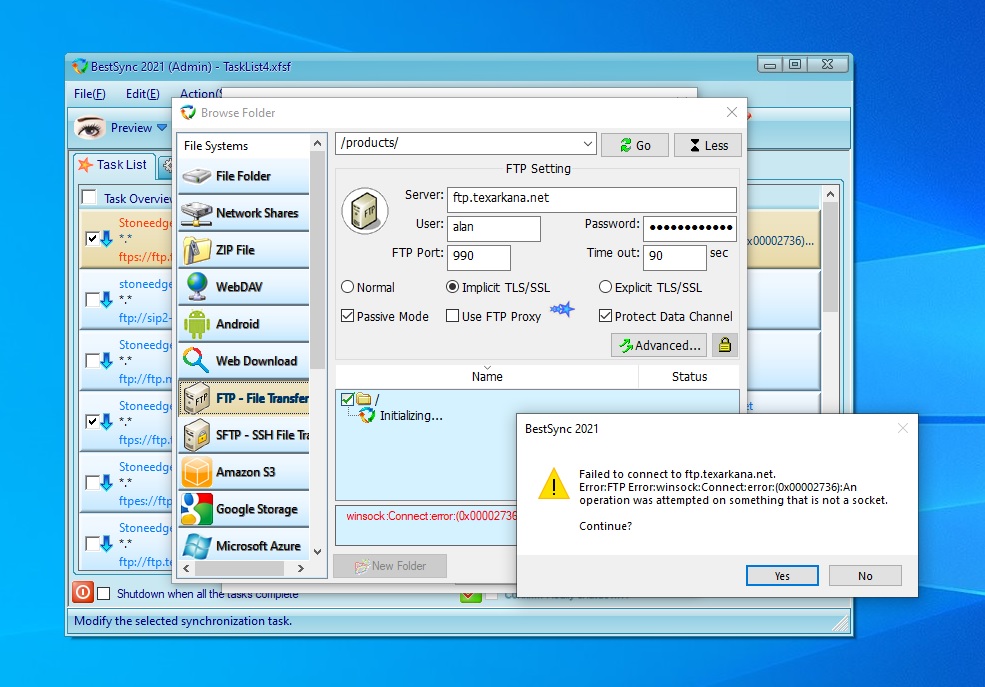
Task: Click the Time out field
Action: [x=675, y=257]
